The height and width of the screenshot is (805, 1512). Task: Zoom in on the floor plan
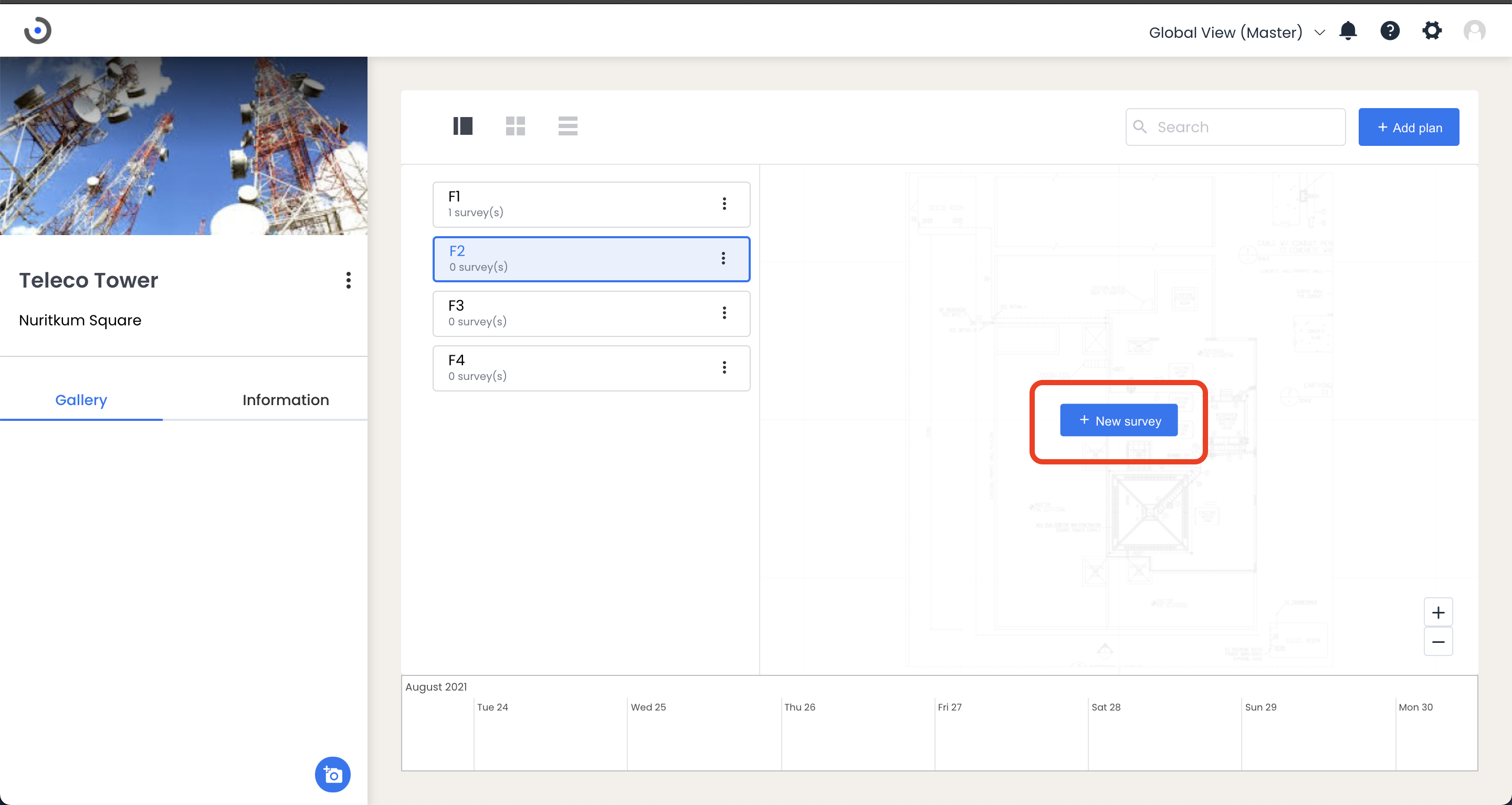[1438, 612]
